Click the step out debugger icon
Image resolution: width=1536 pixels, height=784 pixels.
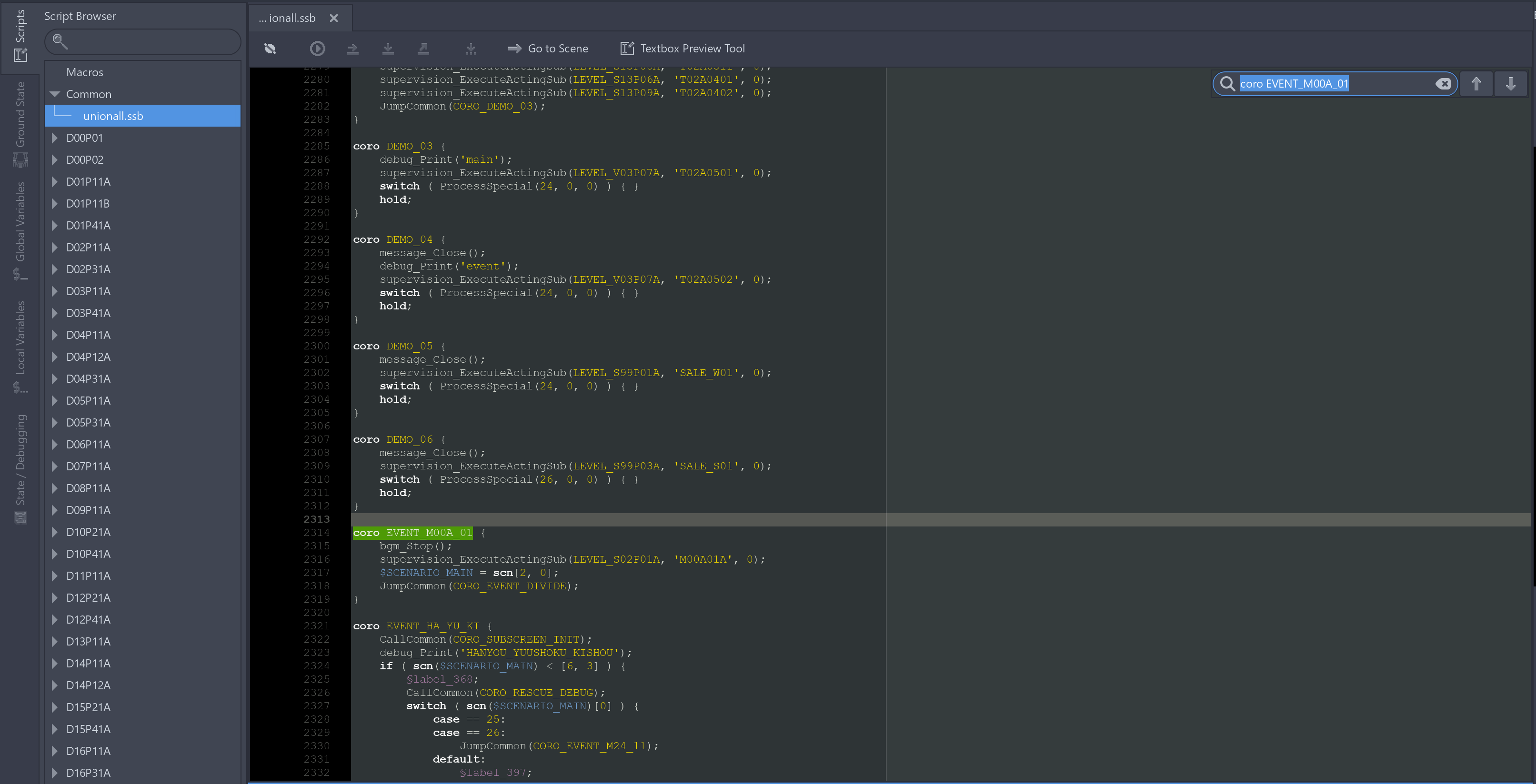pos(423,48)
